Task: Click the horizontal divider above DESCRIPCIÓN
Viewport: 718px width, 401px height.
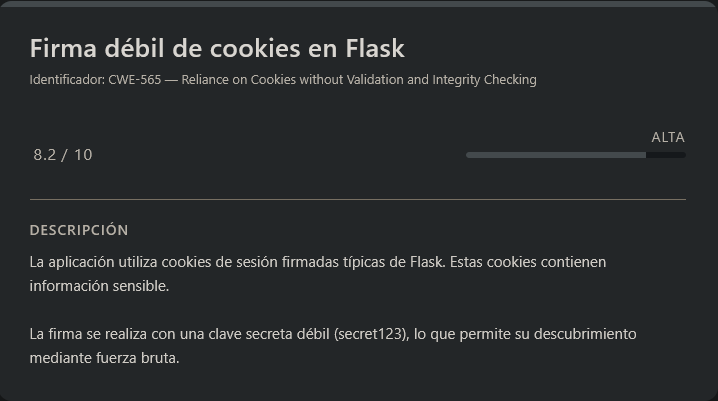Action: click(358, 199)
